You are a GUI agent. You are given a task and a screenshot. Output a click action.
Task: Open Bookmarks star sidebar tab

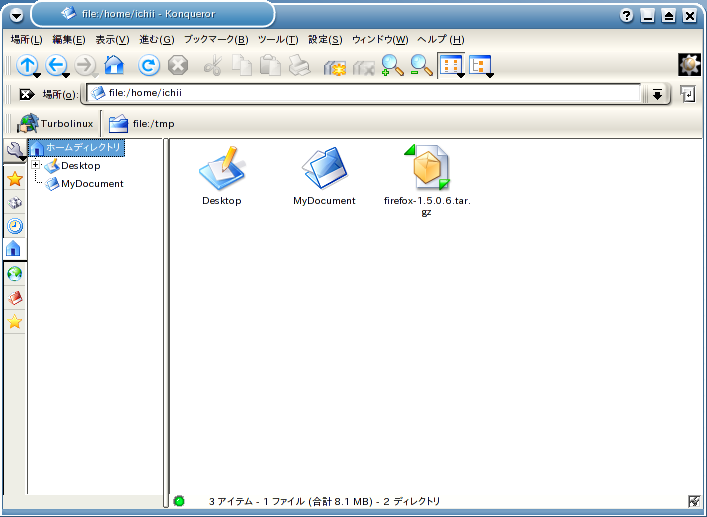(x=15, y=179)
